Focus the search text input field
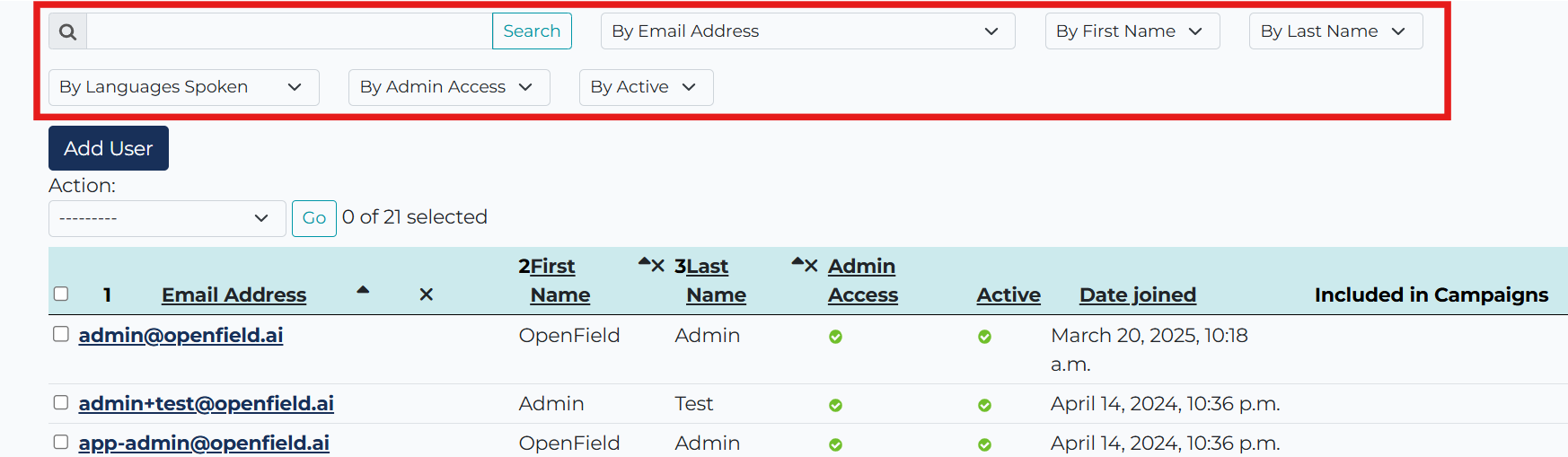 (x=289, y=31)
